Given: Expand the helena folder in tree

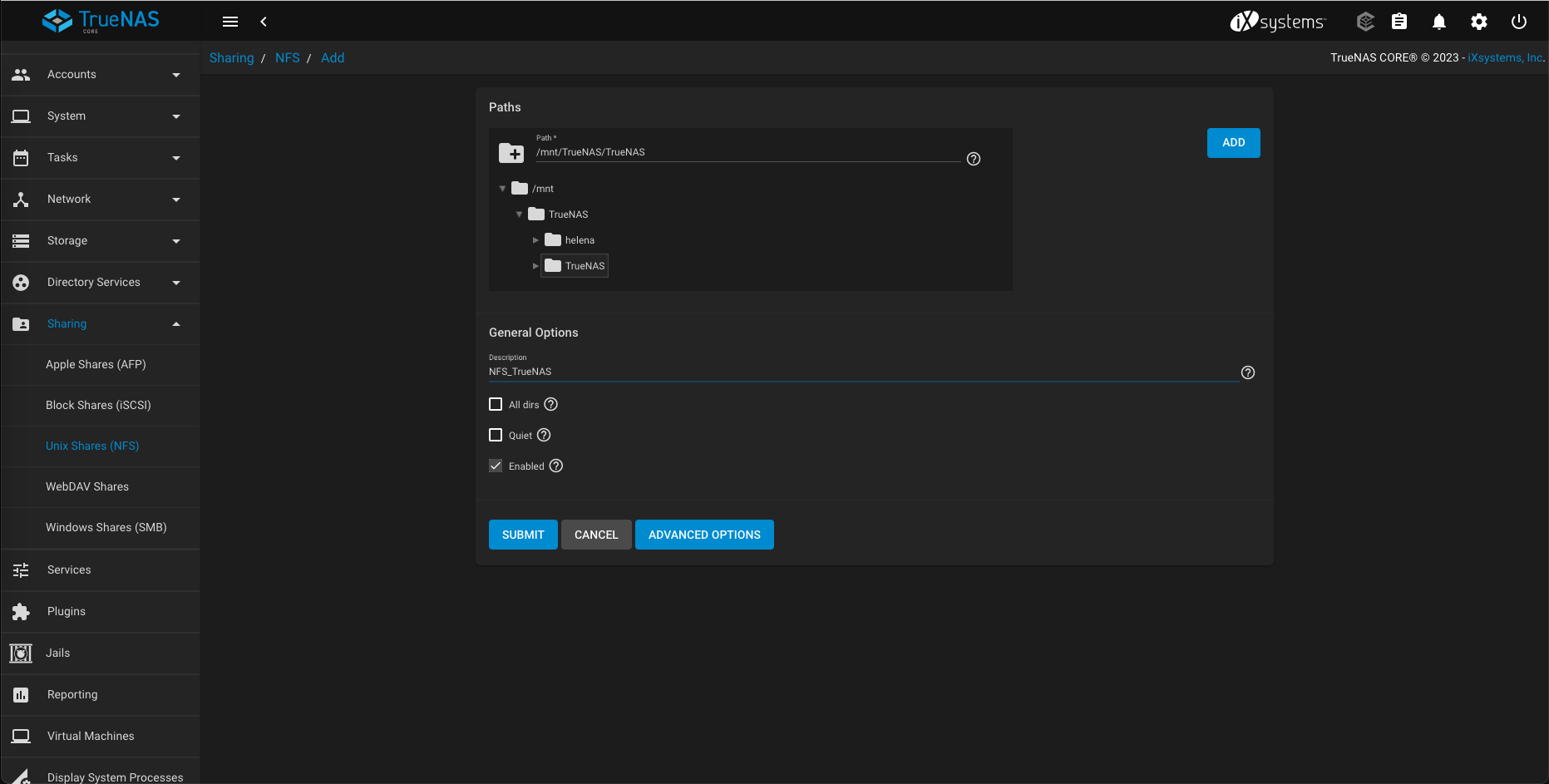Looking at the screenshot, I should click(535, 240).
